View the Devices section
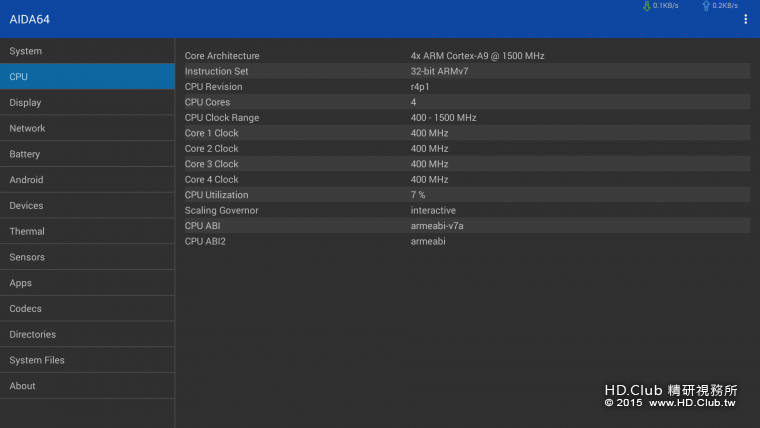Viewport: 760px width, 428px height. click(x=87, y=206)
